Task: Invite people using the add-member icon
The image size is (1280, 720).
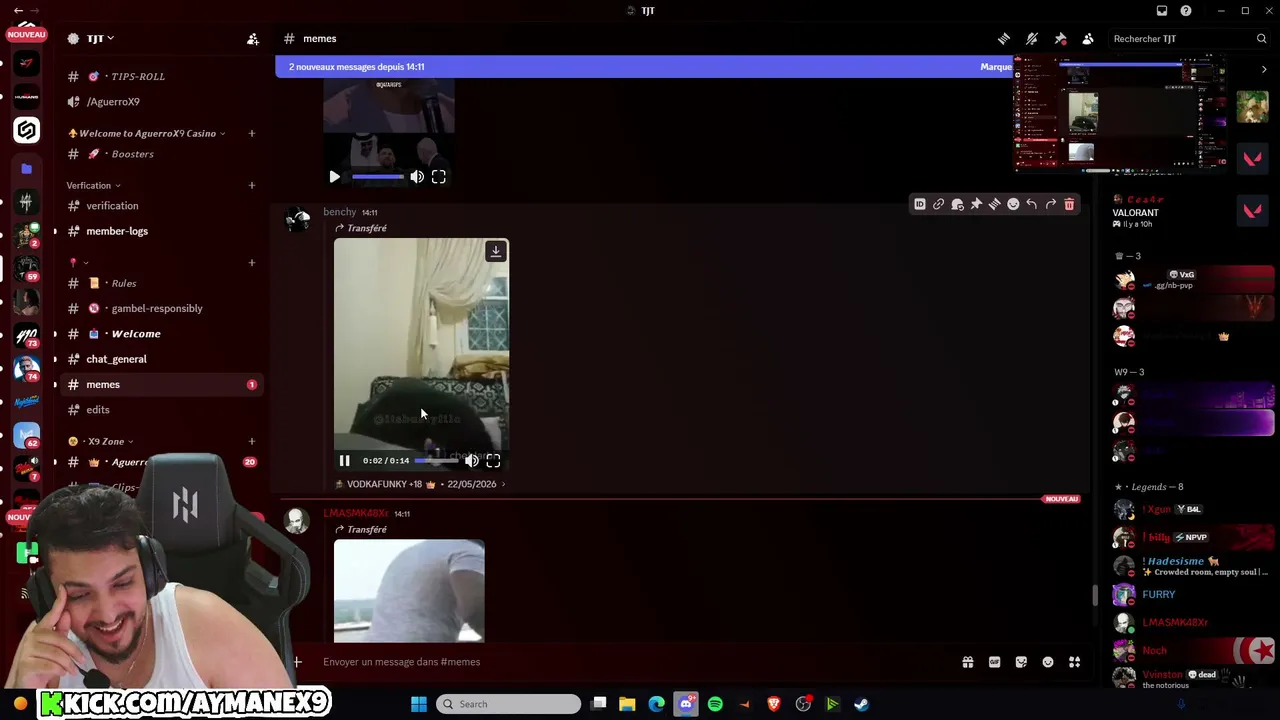Action: pyautogui.click(x=253, y=39)
